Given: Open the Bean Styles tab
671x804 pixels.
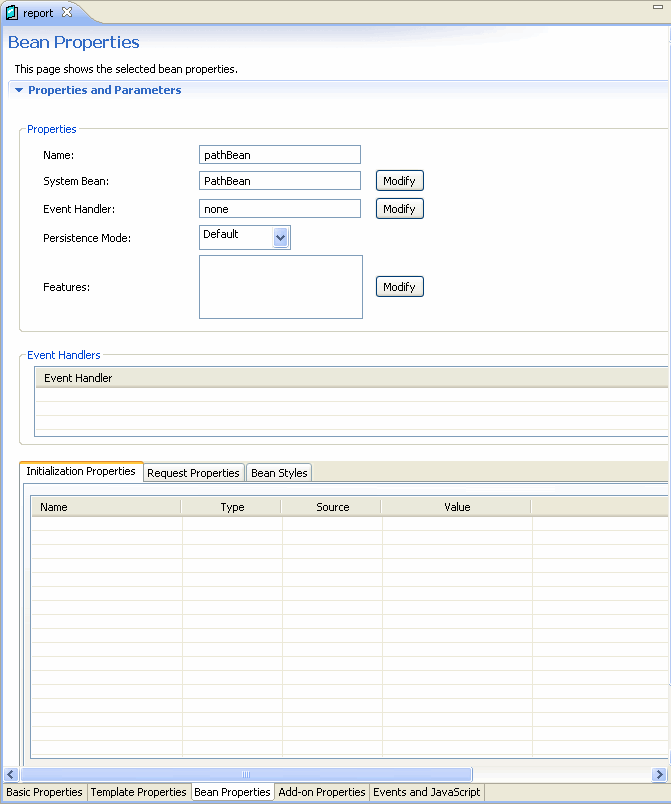Looking at the screenshot, I should tap(279, 473).
